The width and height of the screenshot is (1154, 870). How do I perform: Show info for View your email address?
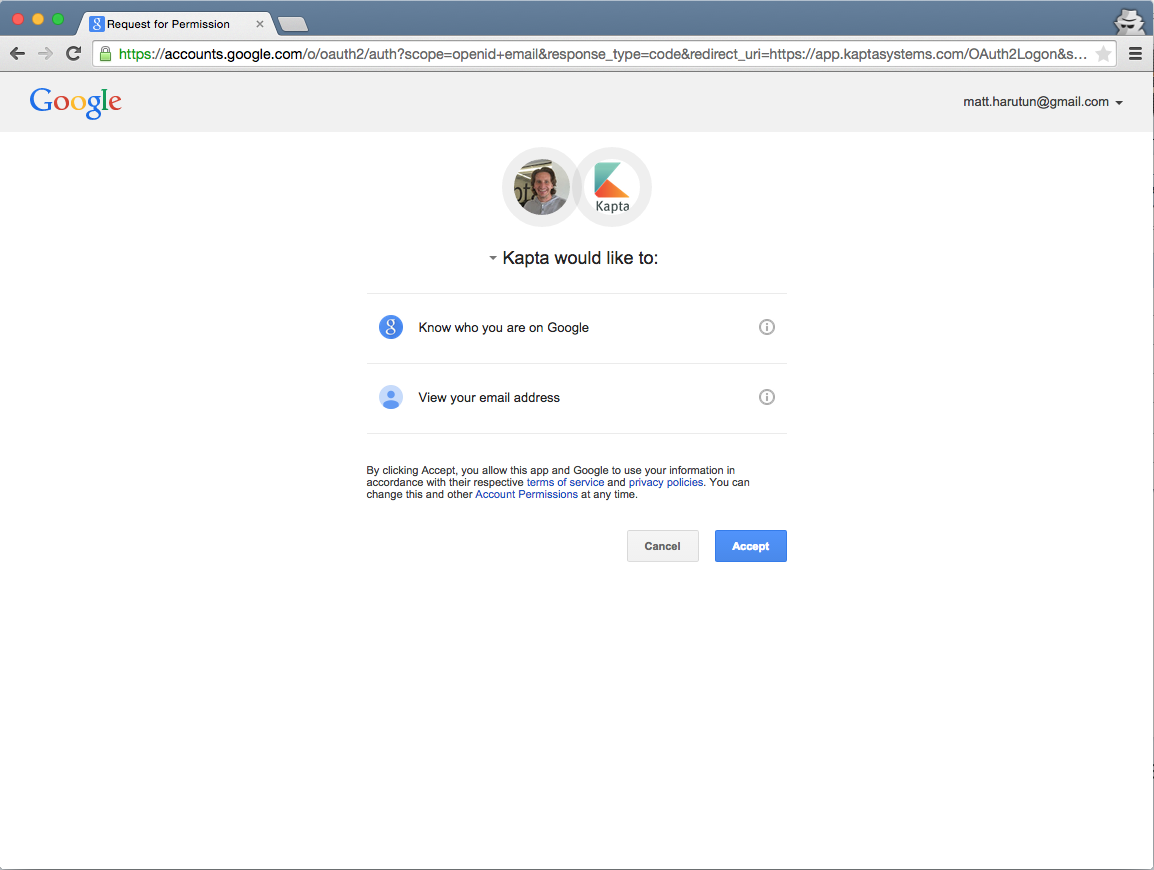(766, 397)
